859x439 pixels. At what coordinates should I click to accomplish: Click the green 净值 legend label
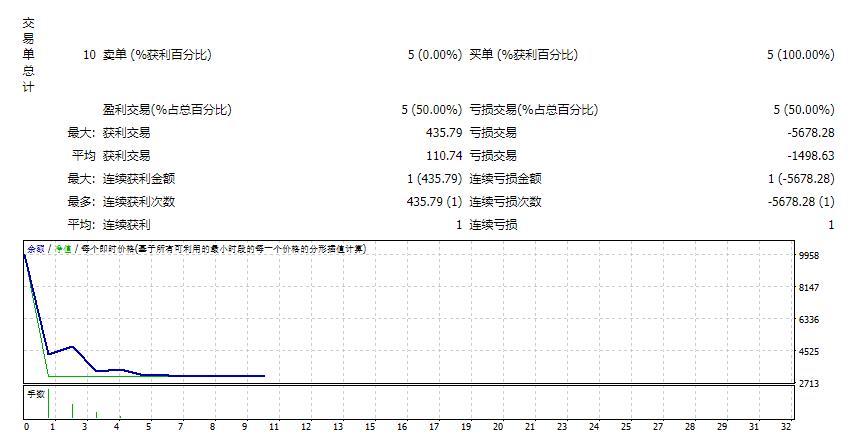63,249
